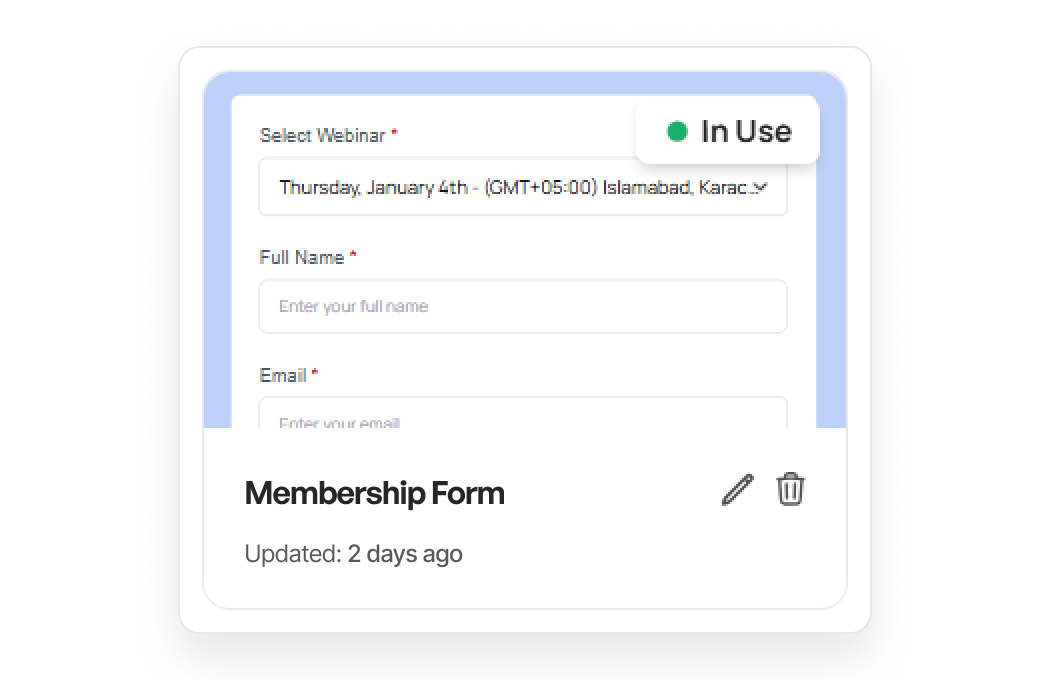The image size is (1048, 680).
Task: Click the green status dot
Action: (677, 131)
